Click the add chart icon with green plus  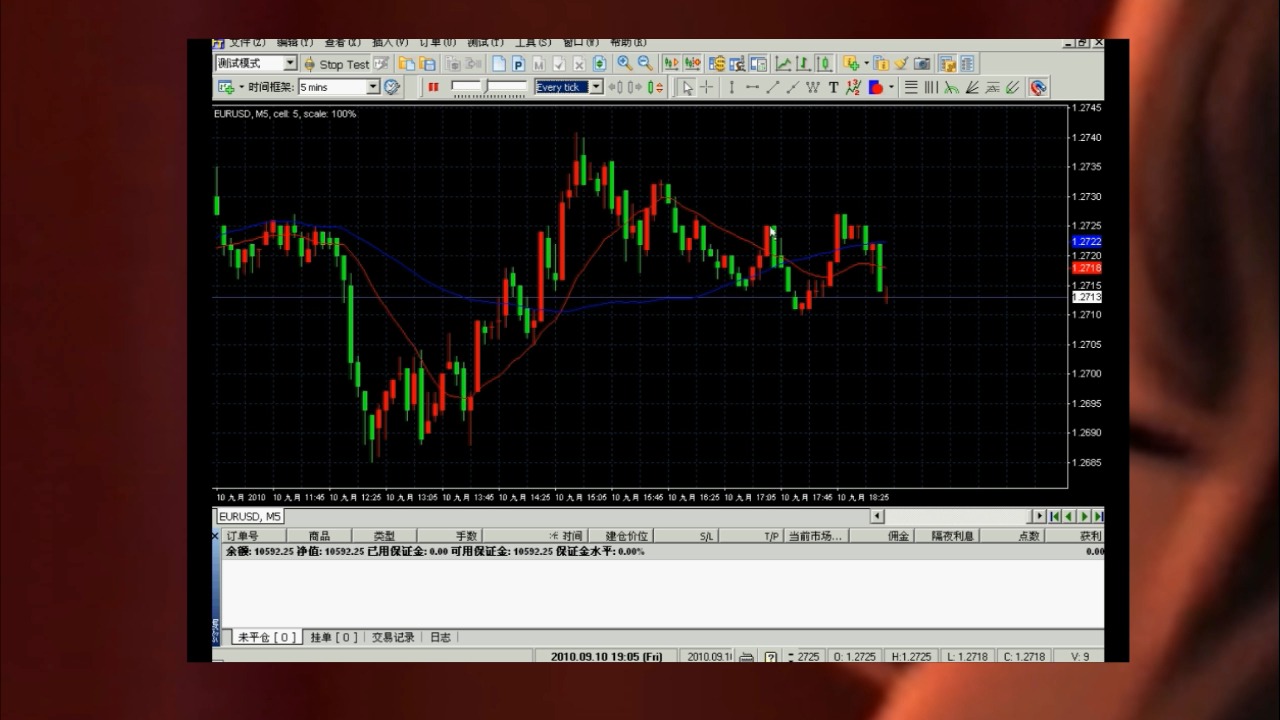(226, 87)
